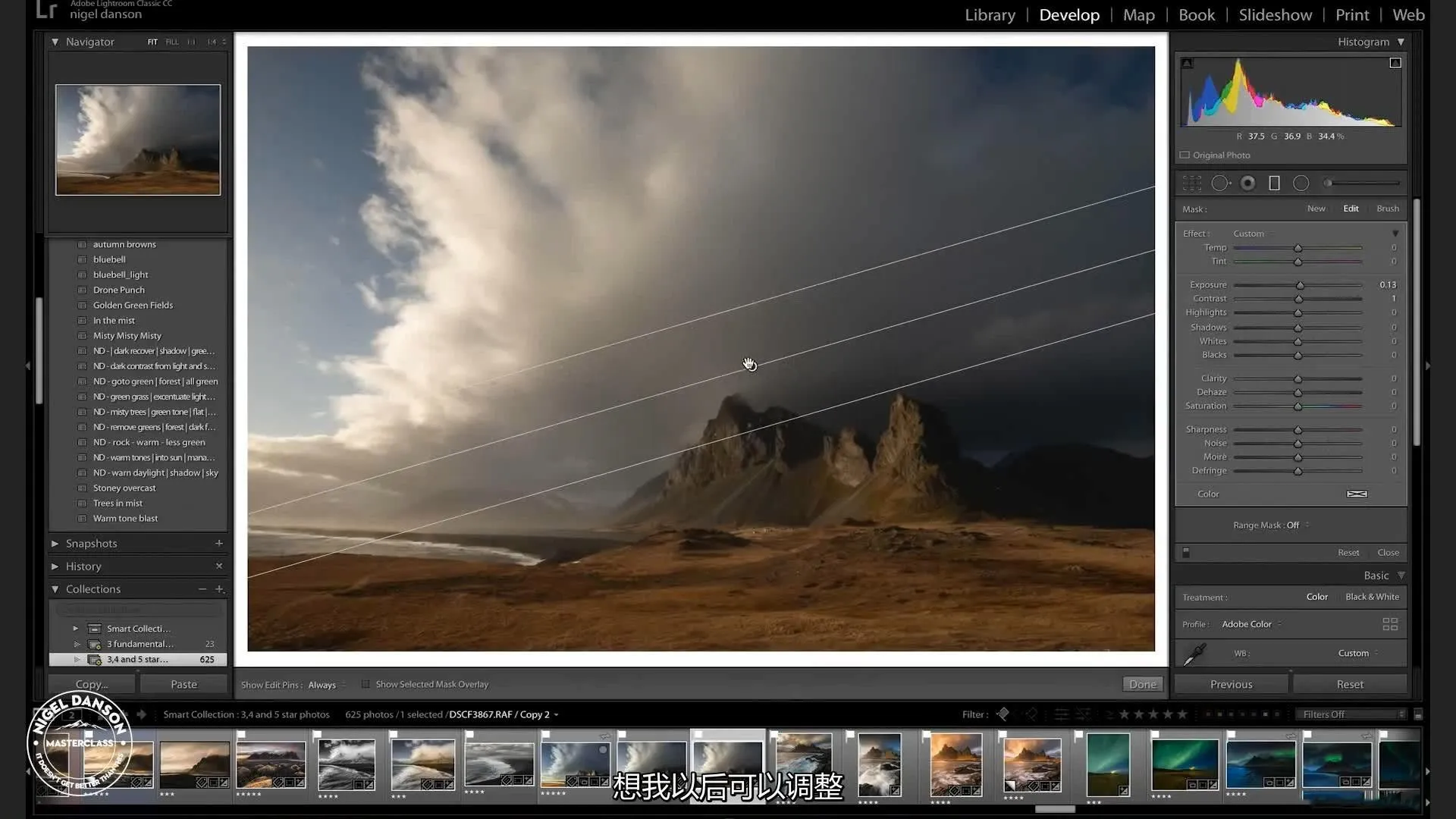Click the Previous button
Viewport: 1456px width, 819px height.
coord(1231,684)
